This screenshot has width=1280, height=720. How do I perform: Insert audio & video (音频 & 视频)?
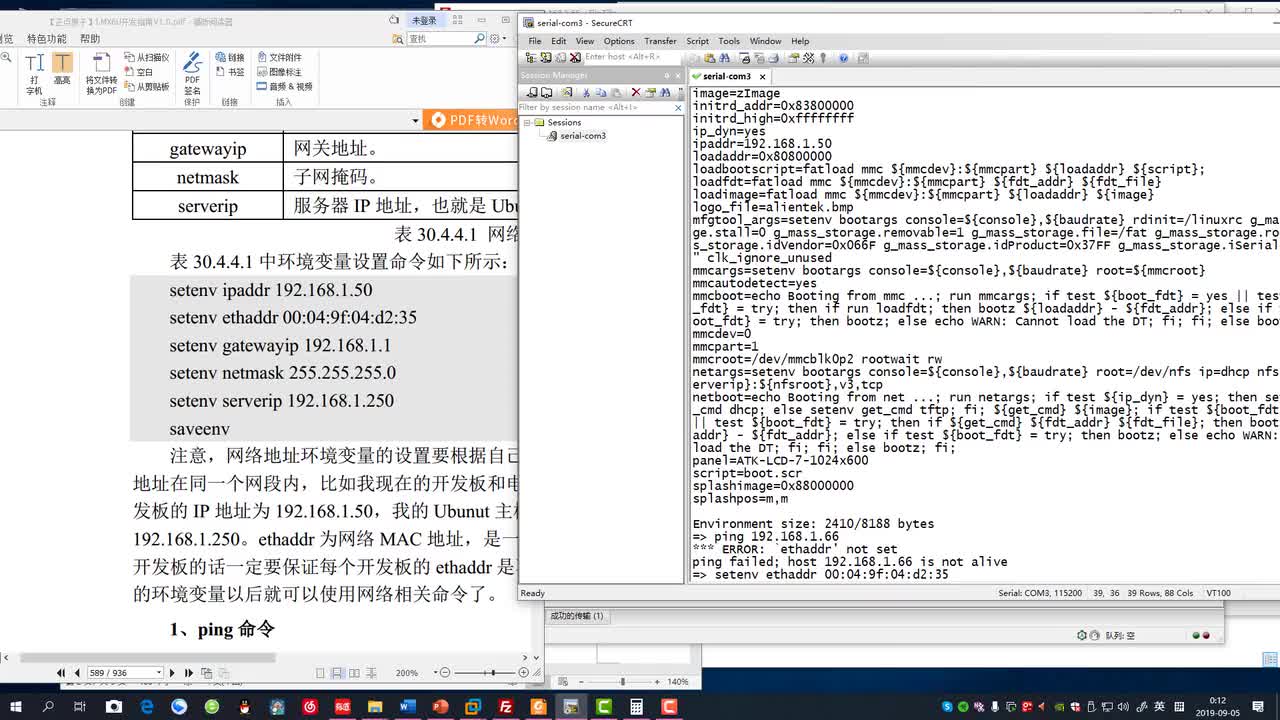(284, 86)
